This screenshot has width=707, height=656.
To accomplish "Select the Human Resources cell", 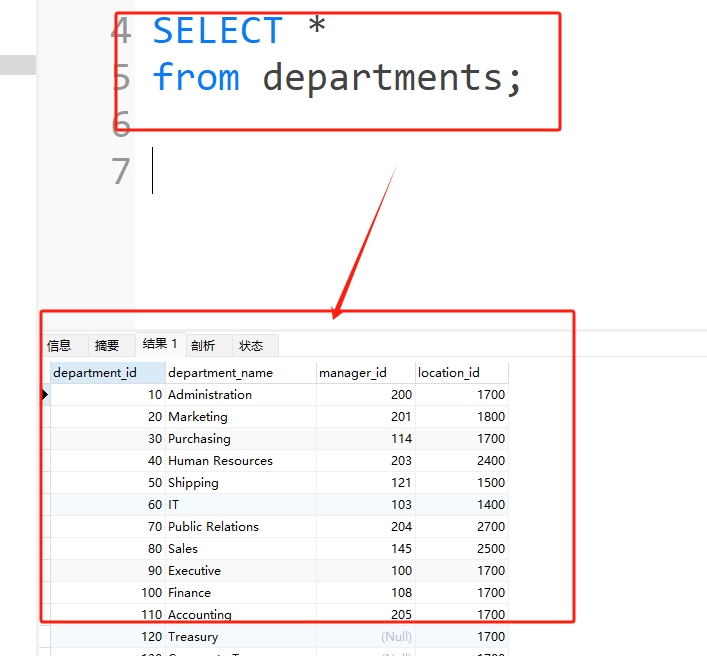I will click(x=220, y=461).
